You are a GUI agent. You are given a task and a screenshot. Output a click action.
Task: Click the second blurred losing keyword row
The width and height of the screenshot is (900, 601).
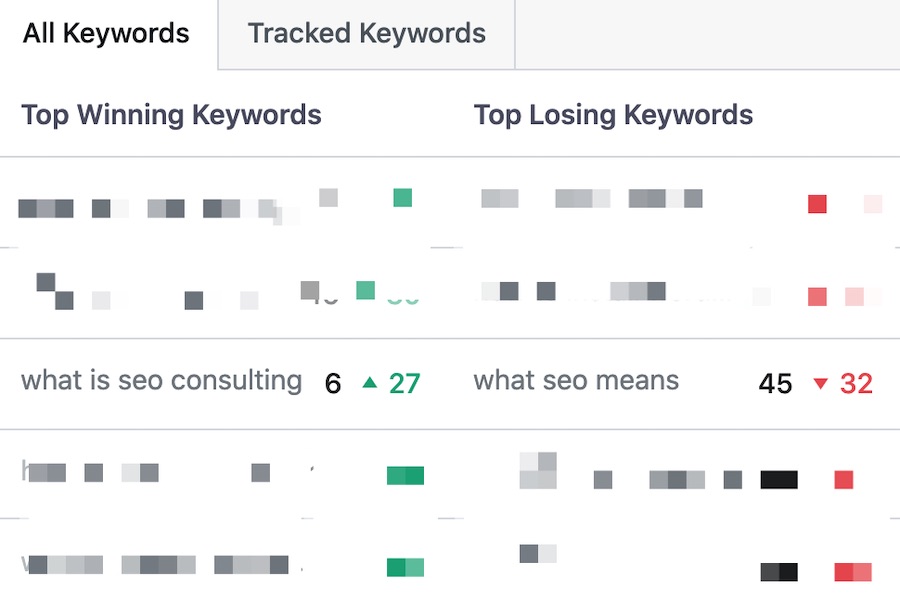click(681, 293)
